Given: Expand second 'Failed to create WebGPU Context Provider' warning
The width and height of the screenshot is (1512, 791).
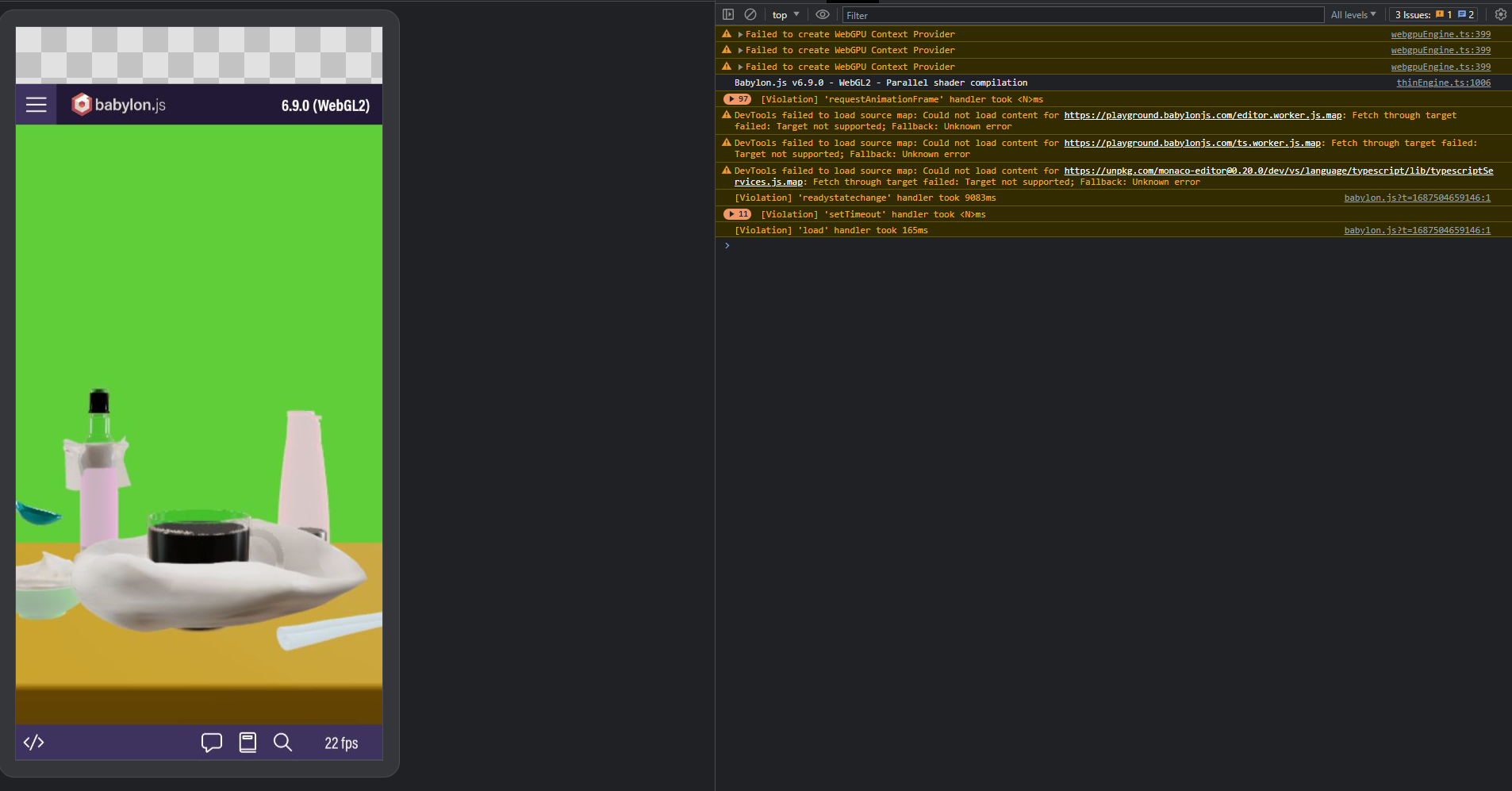Looking at the screenshot, I should [x=740, y=50].
